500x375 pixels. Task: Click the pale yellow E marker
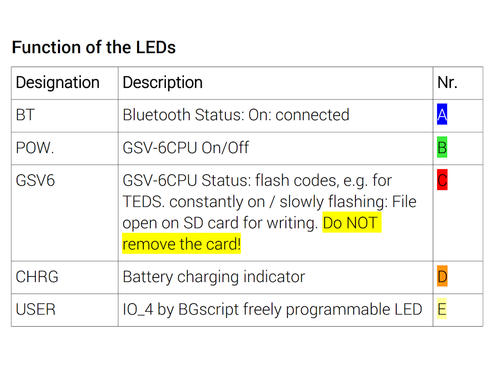(442, 309)
